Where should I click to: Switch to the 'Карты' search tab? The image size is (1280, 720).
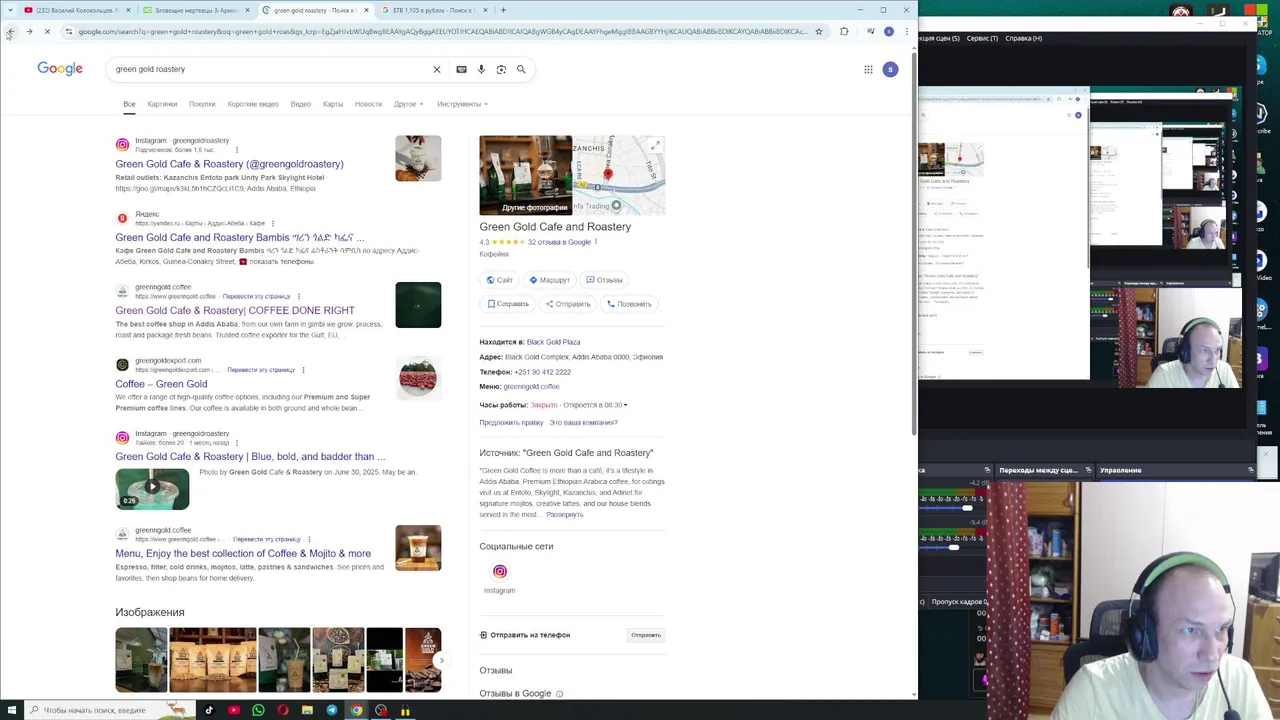[333, 104]
